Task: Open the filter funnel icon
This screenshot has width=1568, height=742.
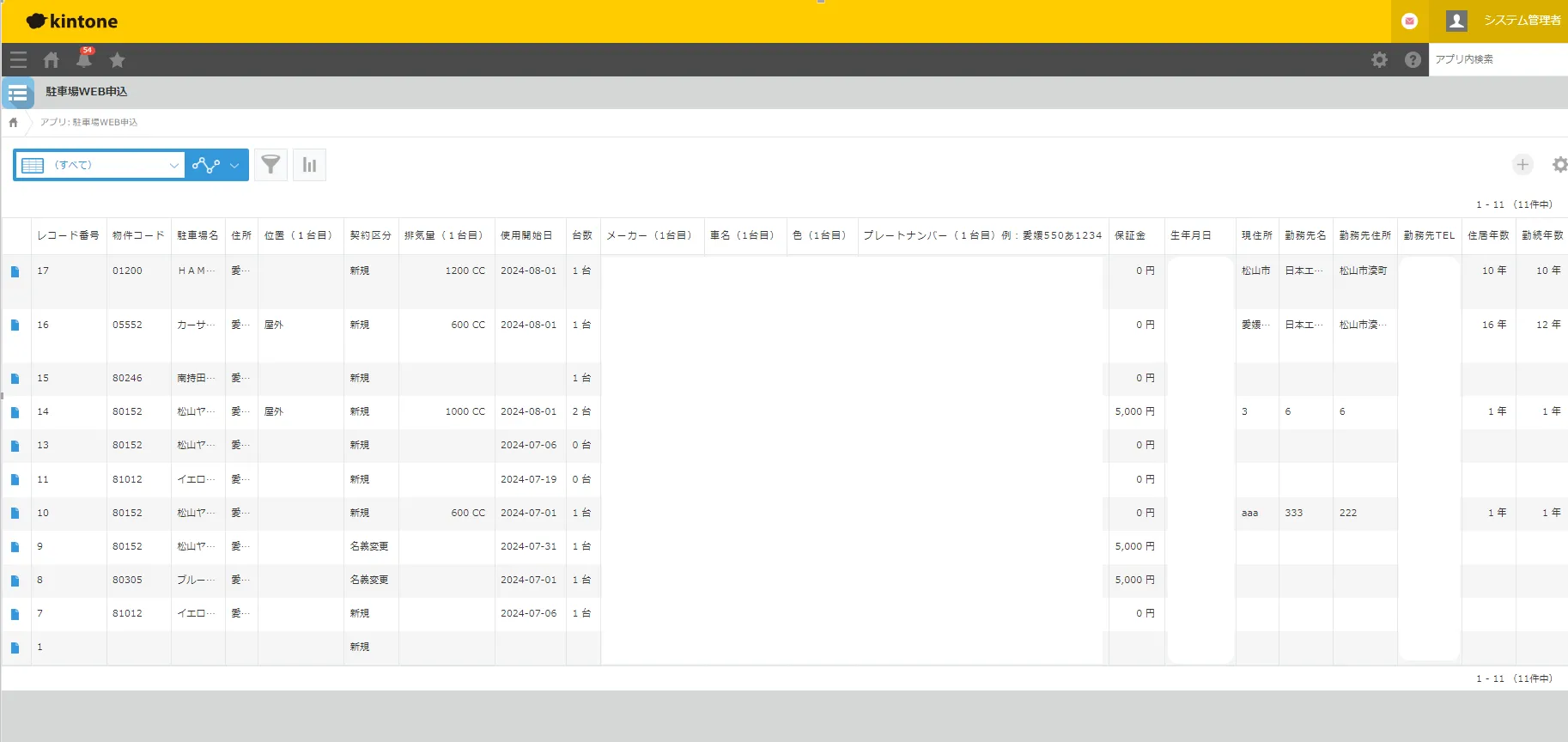Action: (x=270, y=165)
